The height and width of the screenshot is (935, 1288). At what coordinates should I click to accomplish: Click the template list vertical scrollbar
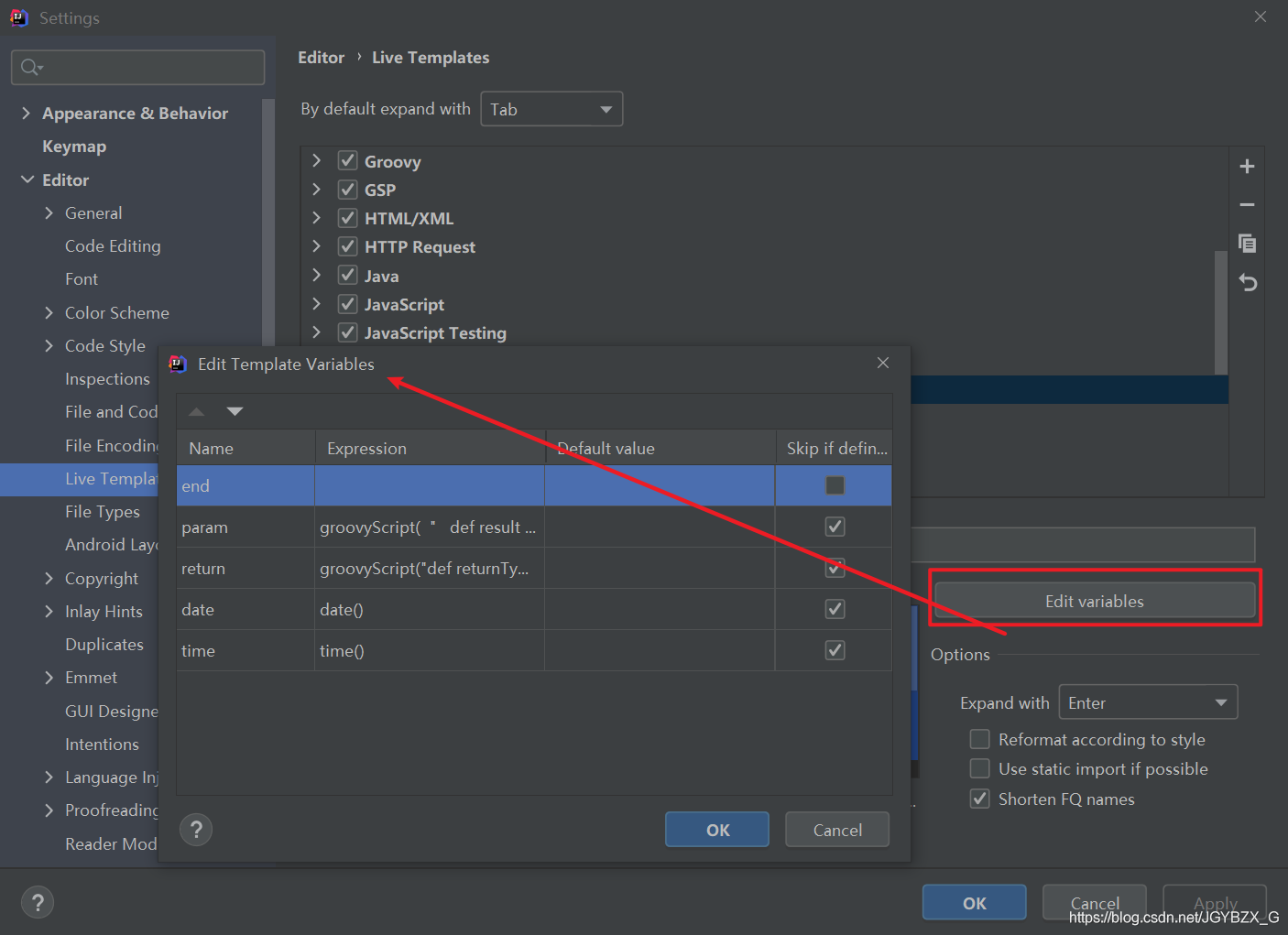pyautogui.click(x=1220, y=311)
